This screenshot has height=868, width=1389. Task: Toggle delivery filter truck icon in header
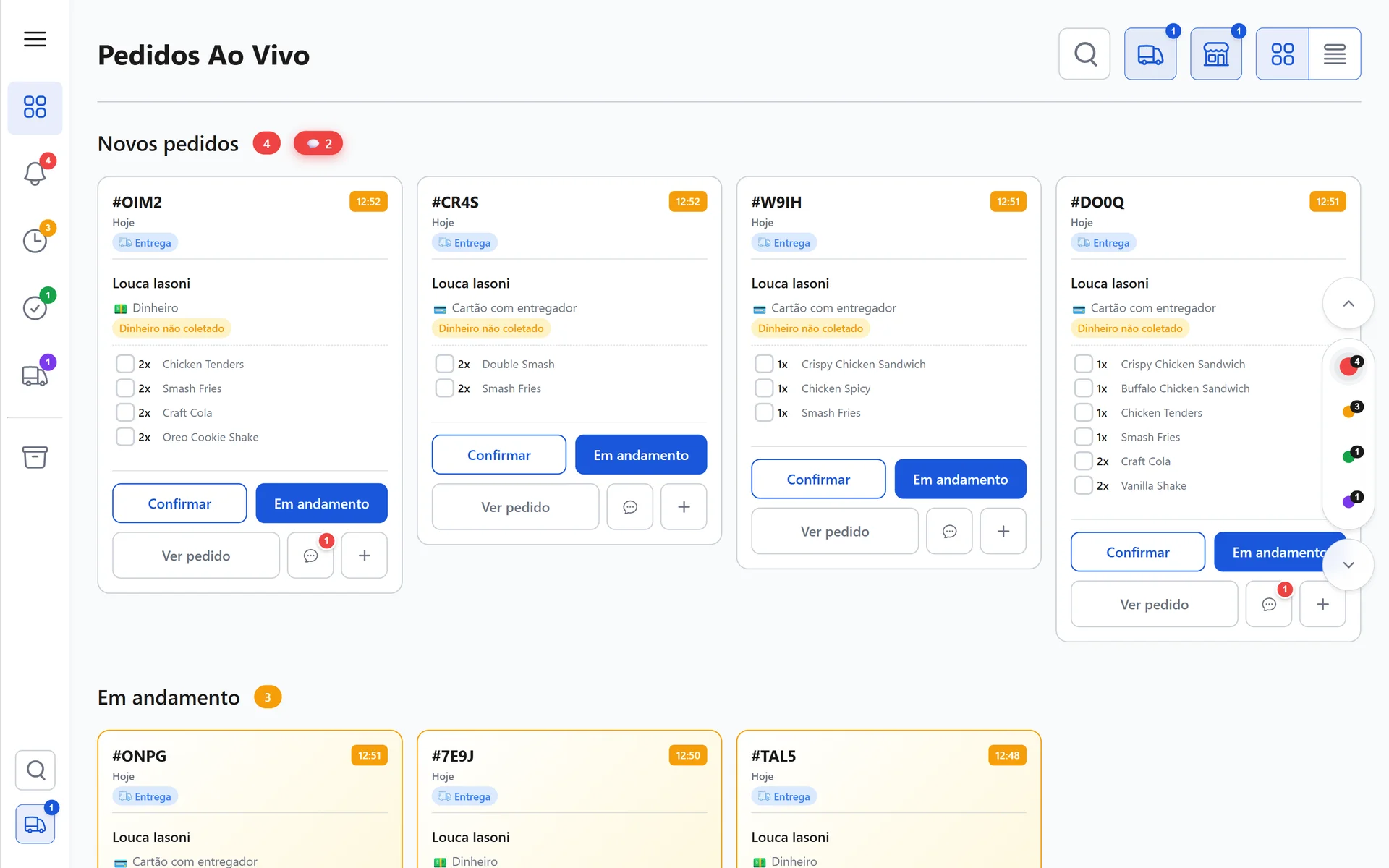(x=1150, y=54)
